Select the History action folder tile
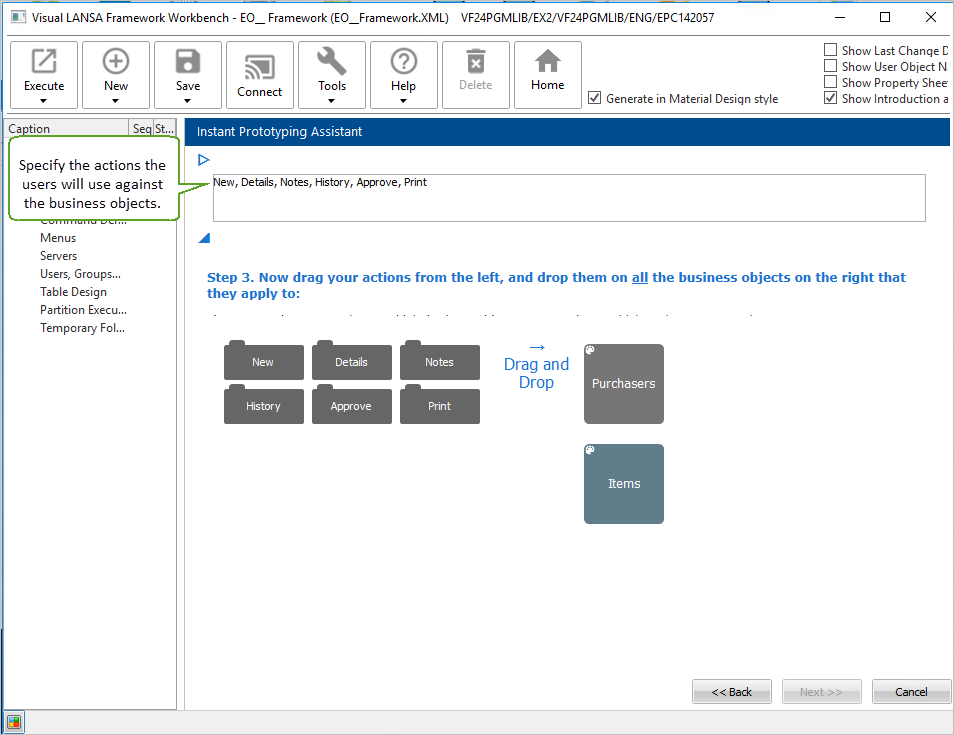954x735 pixels. [x=263, y=405]
